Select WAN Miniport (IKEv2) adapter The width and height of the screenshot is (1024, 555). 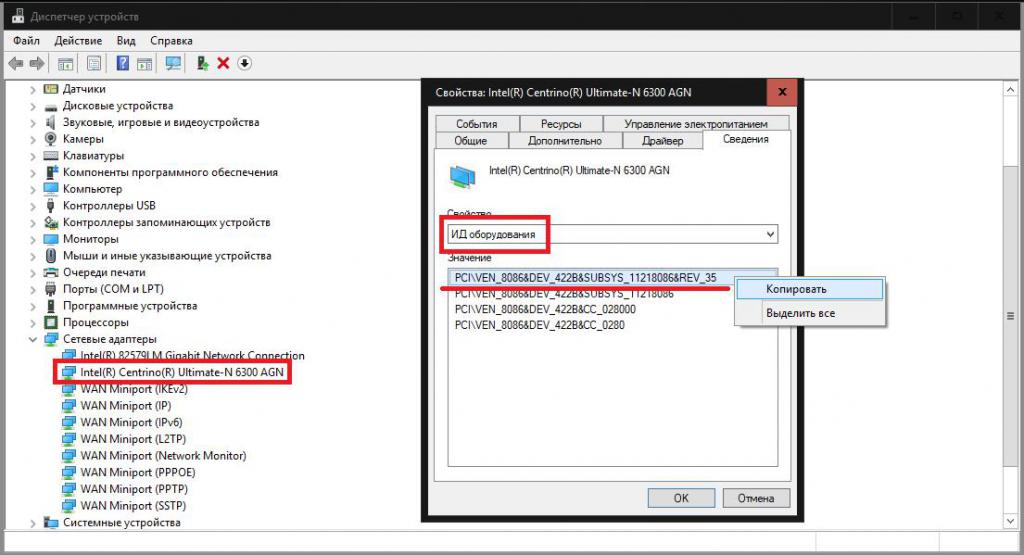coord(134,389)
